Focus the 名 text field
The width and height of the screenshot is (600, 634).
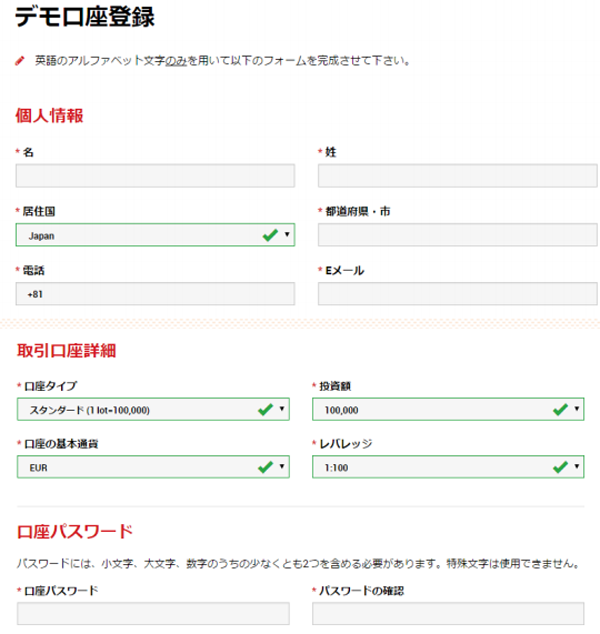(155, 177)
